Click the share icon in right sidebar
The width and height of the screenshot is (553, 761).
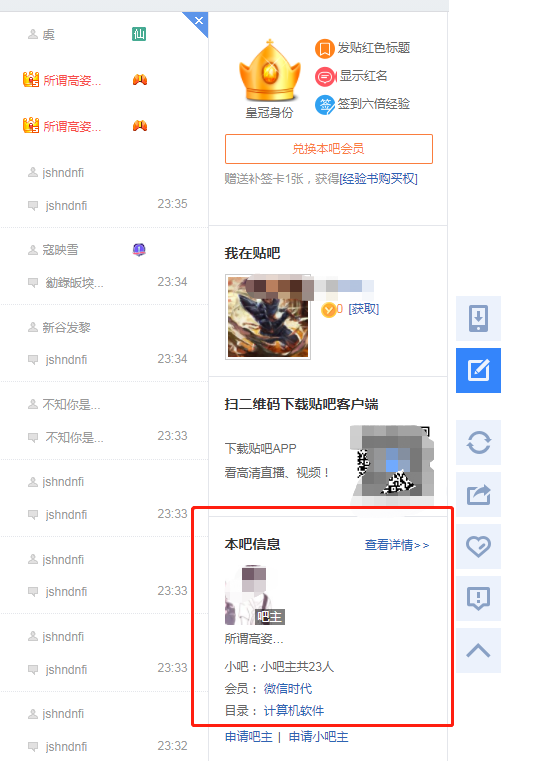[478, 495]
